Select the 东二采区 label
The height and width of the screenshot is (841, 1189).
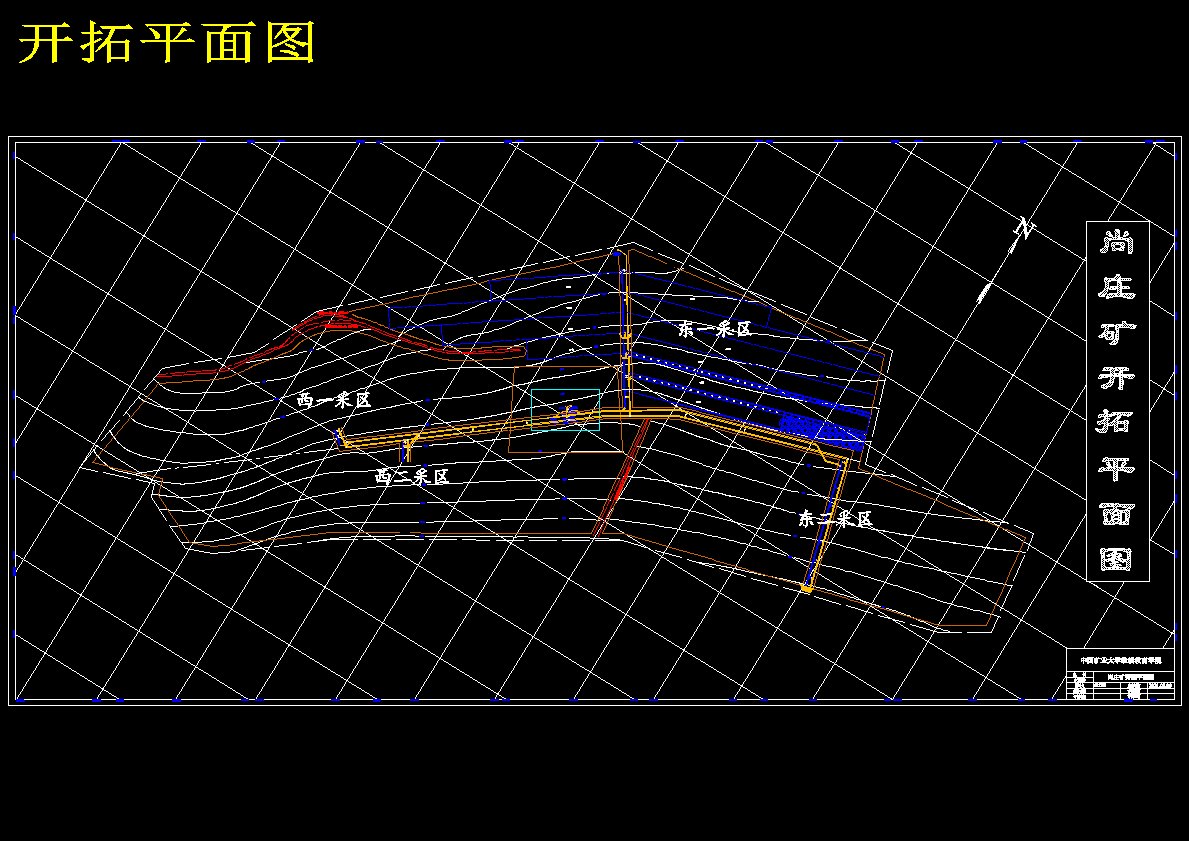[x=835, y=519]
